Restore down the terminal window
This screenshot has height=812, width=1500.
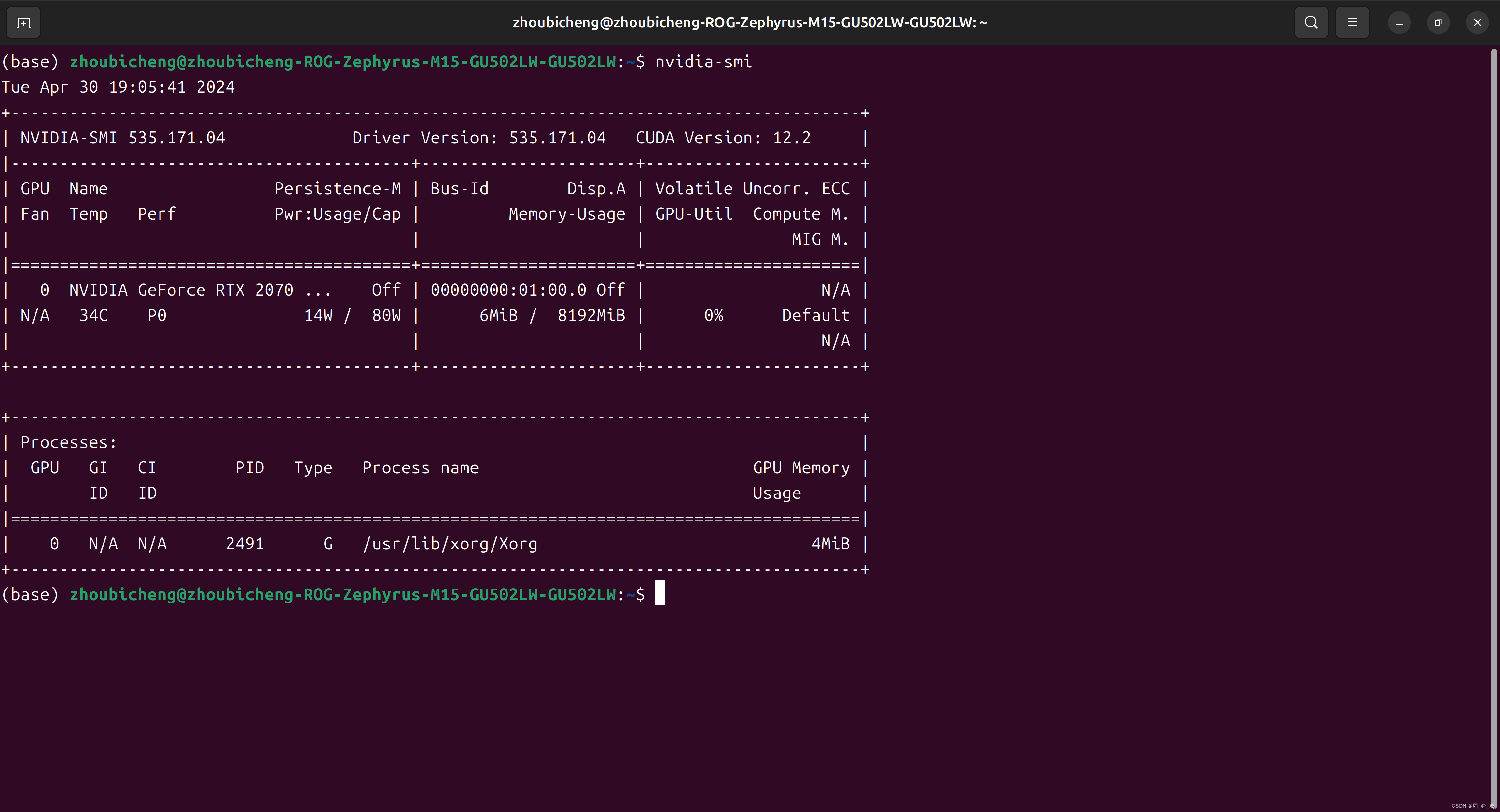click(x=1438, y=23)
